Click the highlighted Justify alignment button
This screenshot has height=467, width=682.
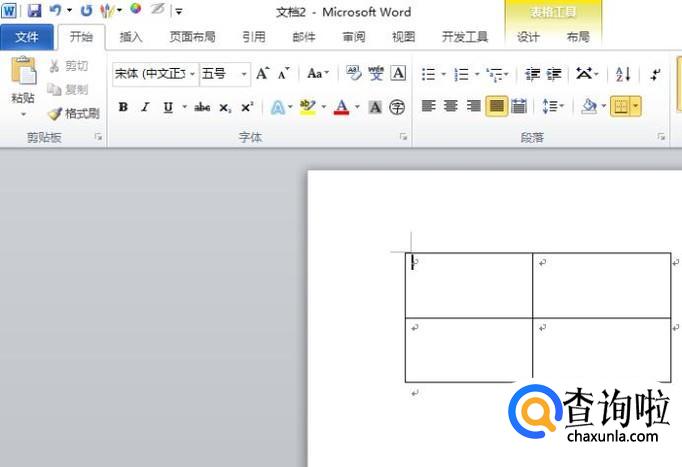[x=496, y=106]
